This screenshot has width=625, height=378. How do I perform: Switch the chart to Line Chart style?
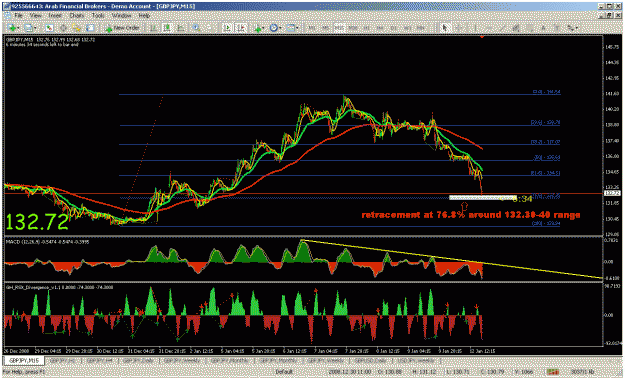(x=181, y=28)
